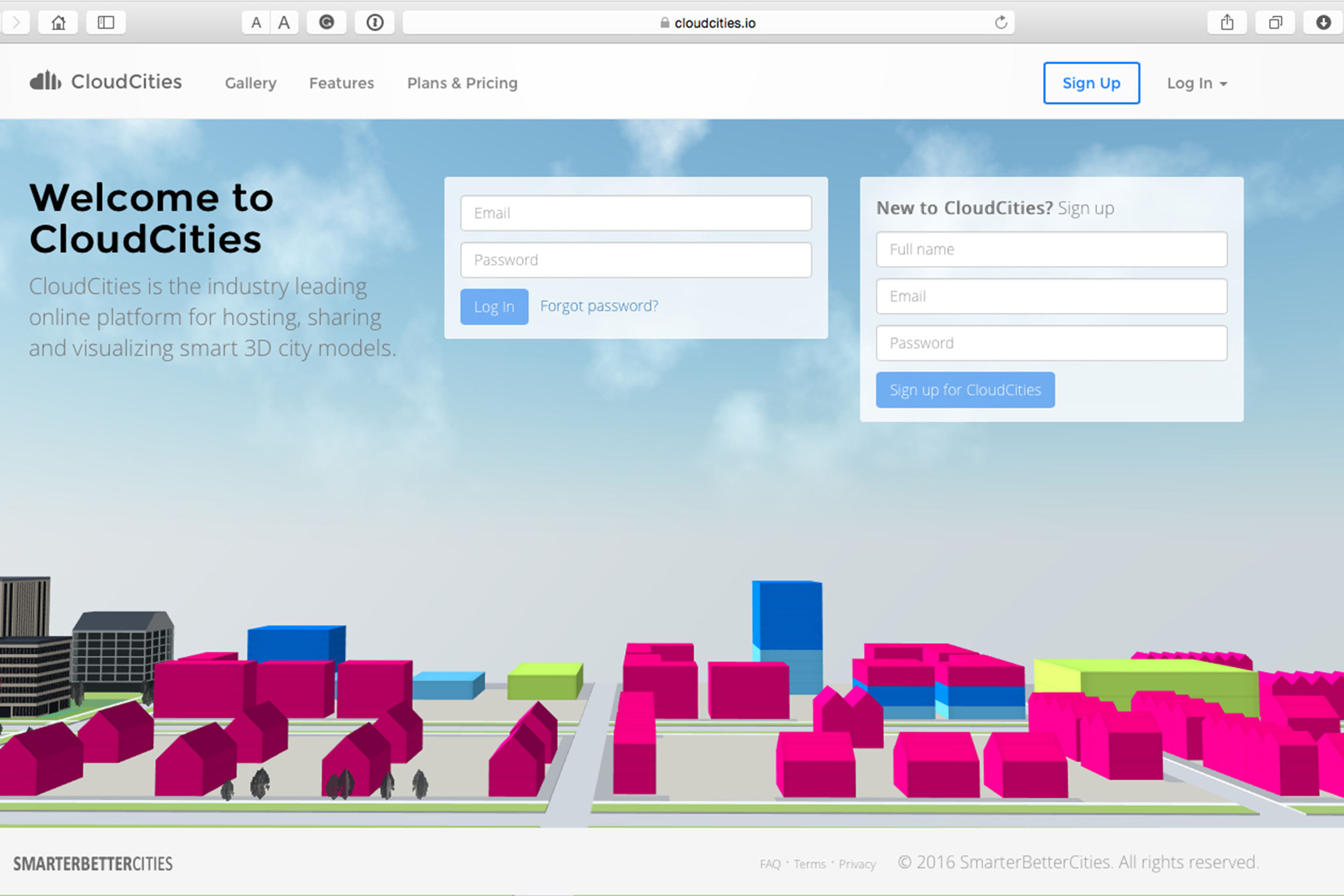Select the Features menu item
Image resolution: width=1344 pixels, height=896 pixels.
click(x=341, y=83)
